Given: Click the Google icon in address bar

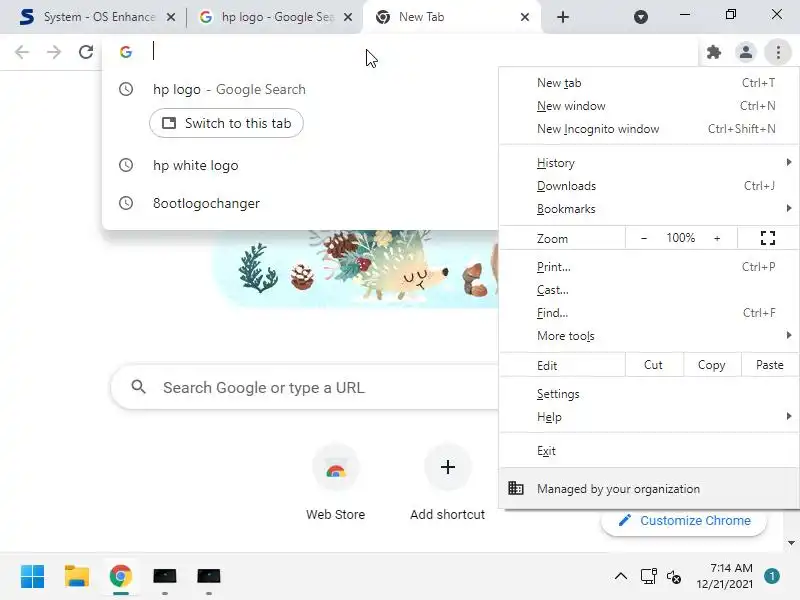Looking at the screenshot, I should point(126,52).
